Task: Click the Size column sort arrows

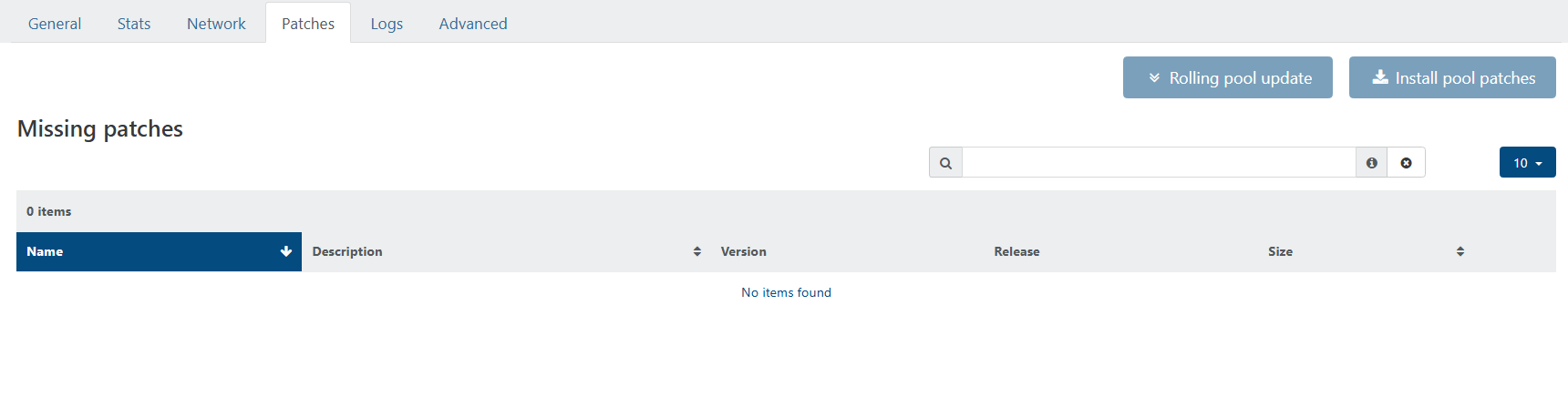Action: [1460, 252]
